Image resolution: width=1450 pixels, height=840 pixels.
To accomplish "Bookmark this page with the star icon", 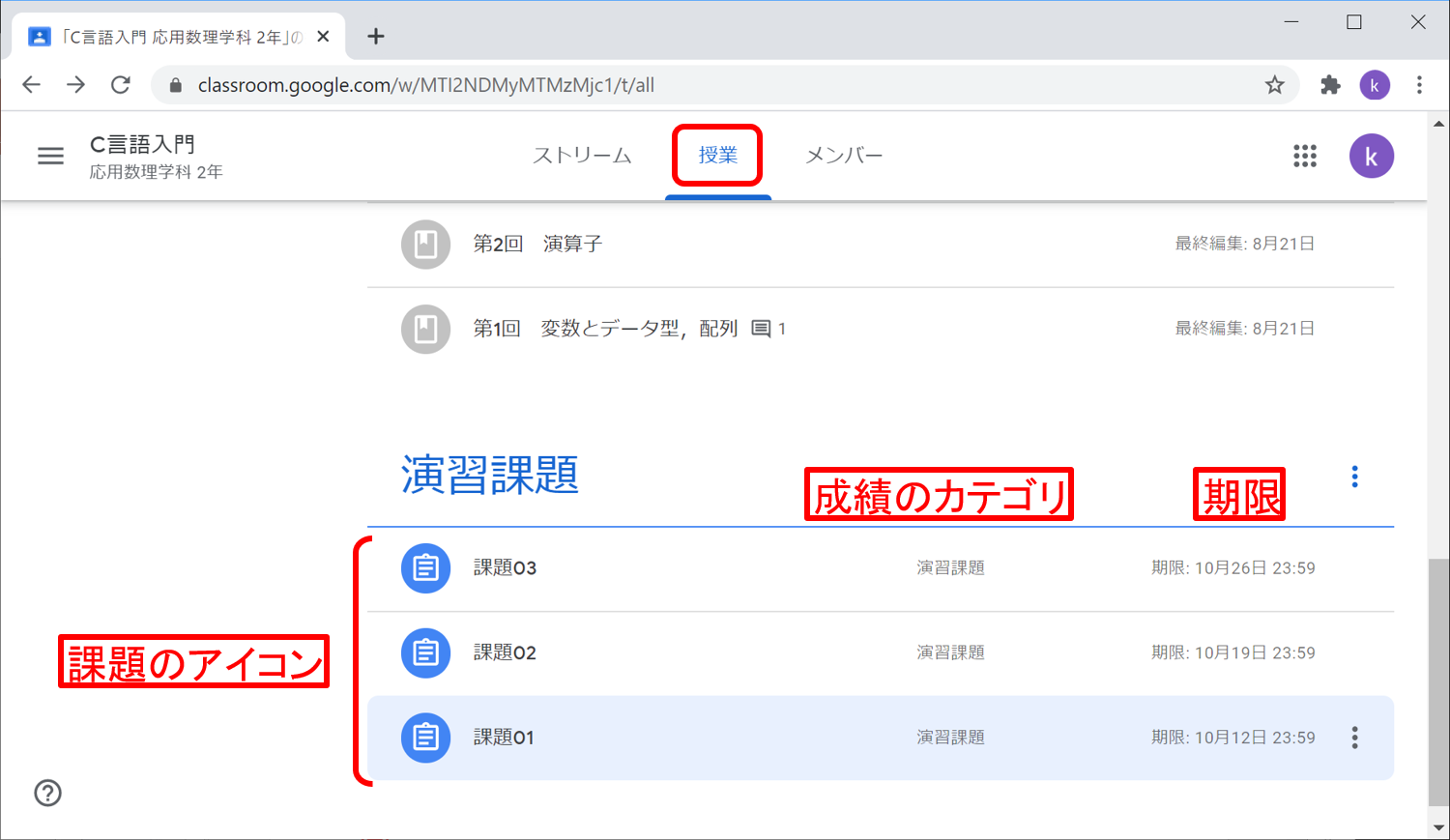I will point(1274,85).
